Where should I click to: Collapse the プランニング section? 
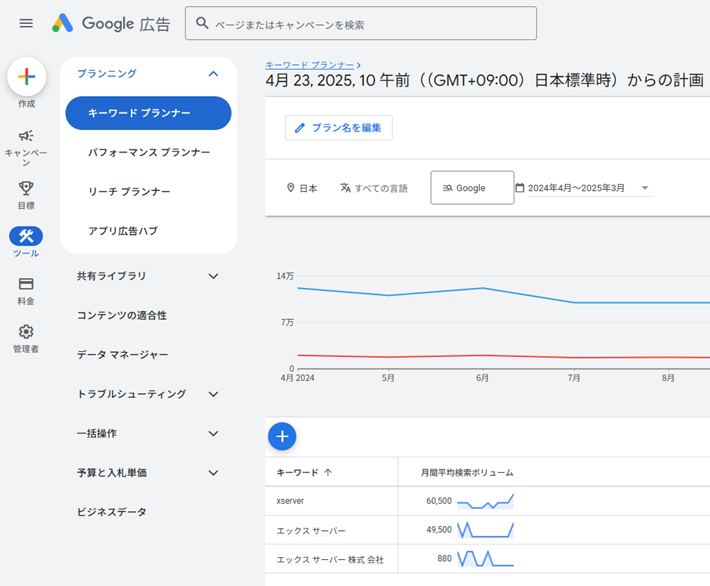(213, 73)
